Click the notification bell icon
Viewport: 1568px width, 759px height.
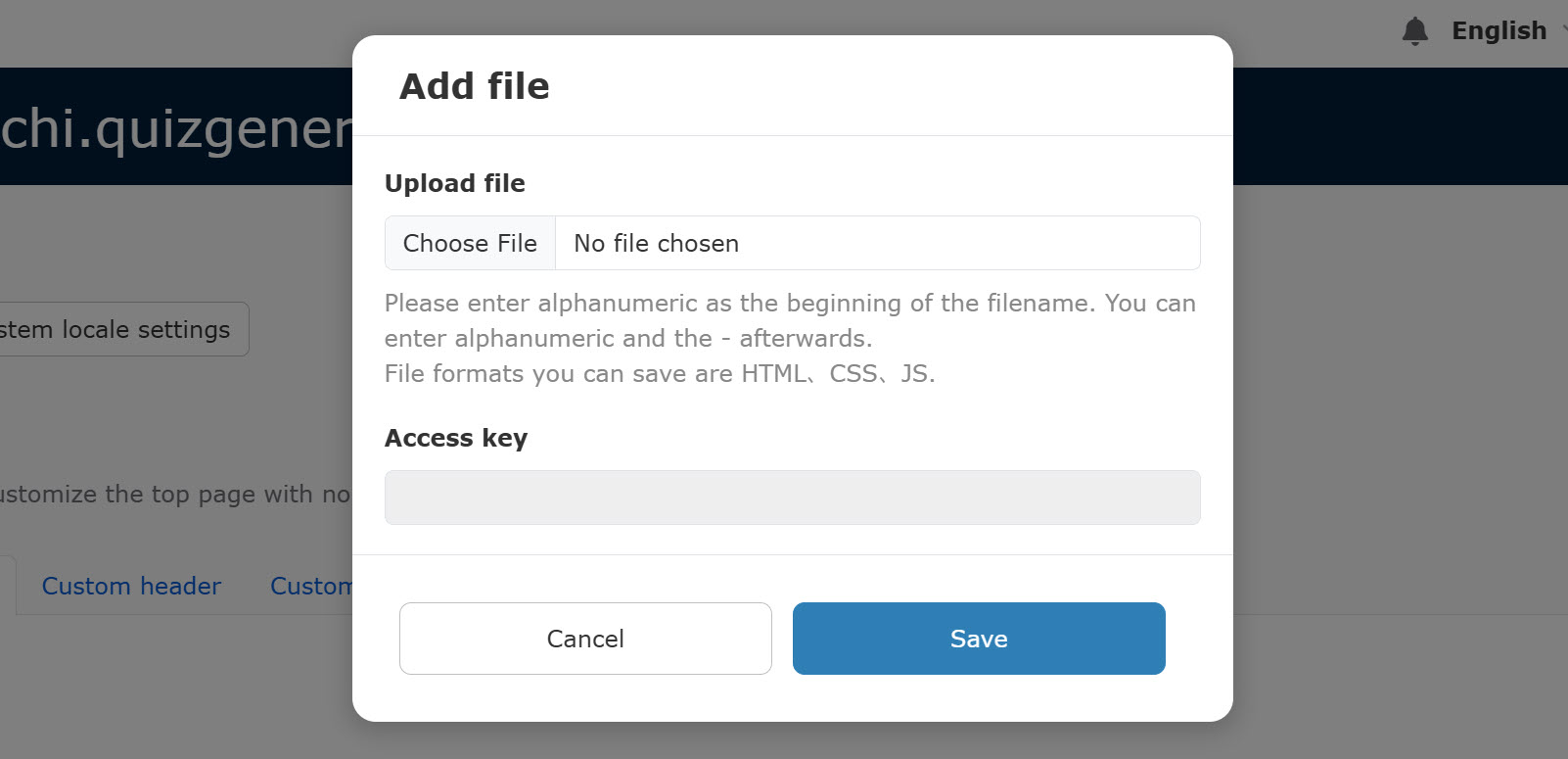coord(1414,31)
